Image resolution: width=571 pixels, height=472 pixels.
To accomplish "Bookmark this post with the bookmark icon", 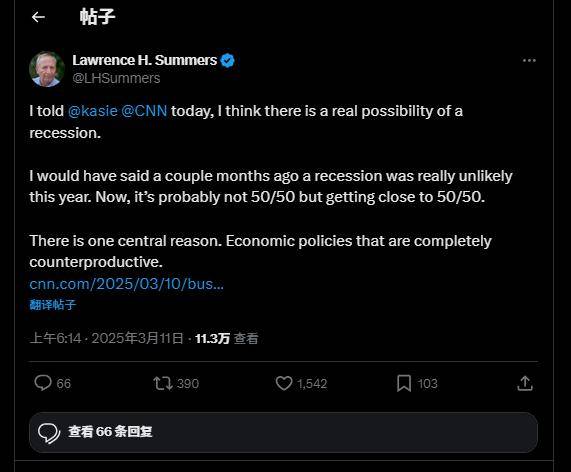I will click(404, 384).
